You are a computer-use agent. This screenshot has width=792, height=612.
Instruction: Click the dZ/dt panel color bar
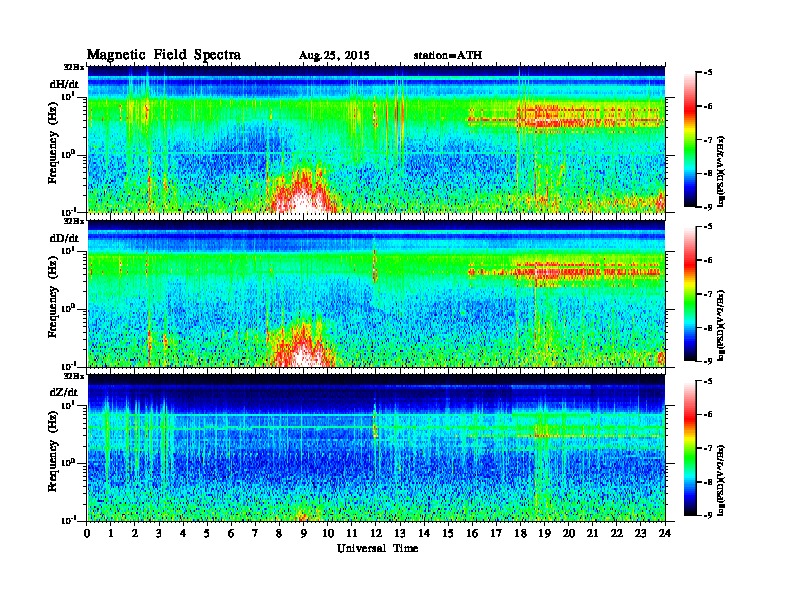click(x=690, y=448)
